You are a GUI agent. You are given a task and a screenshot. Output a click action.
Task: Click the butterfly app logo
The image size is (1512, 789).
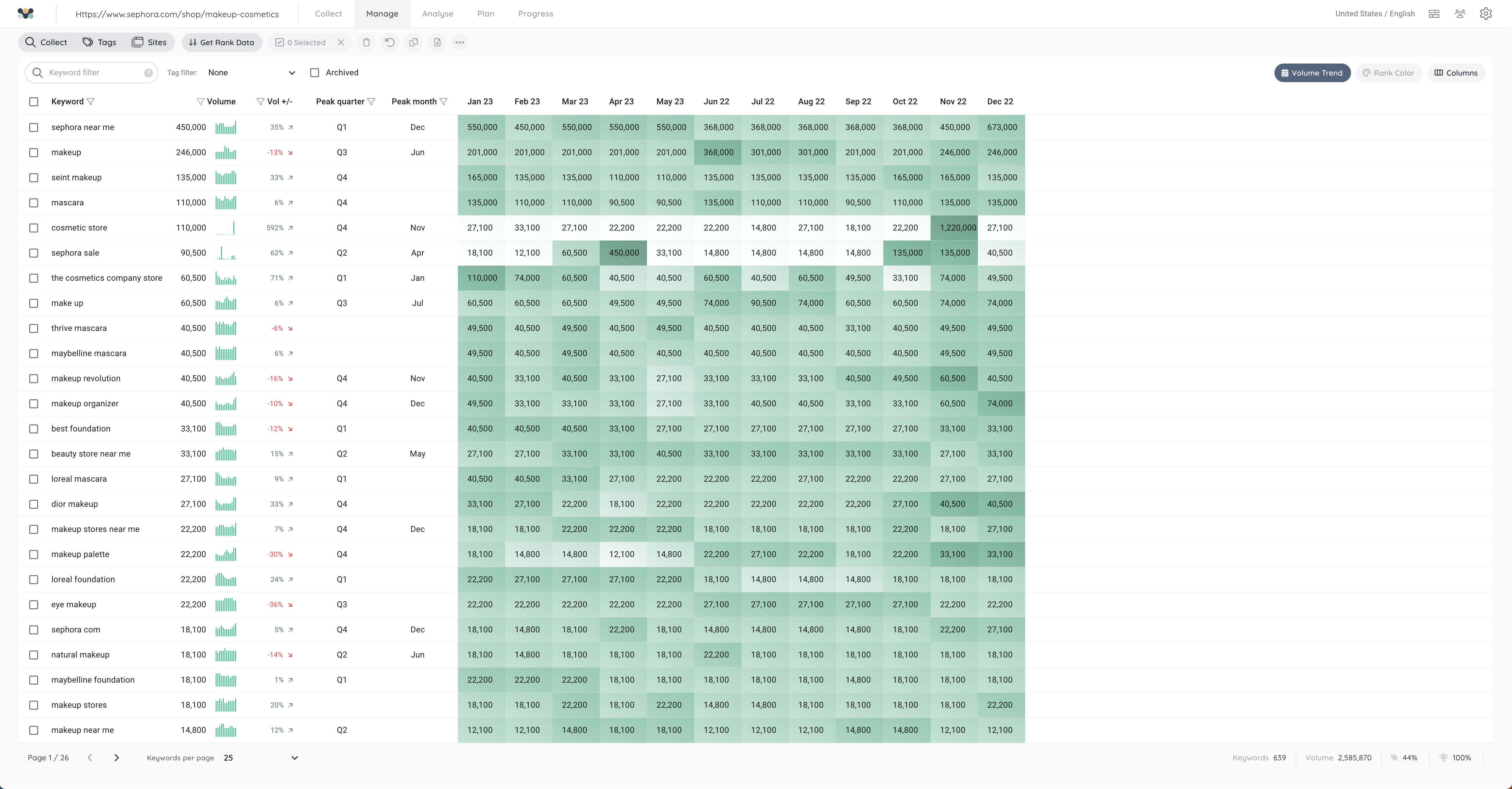pos(26,14)
